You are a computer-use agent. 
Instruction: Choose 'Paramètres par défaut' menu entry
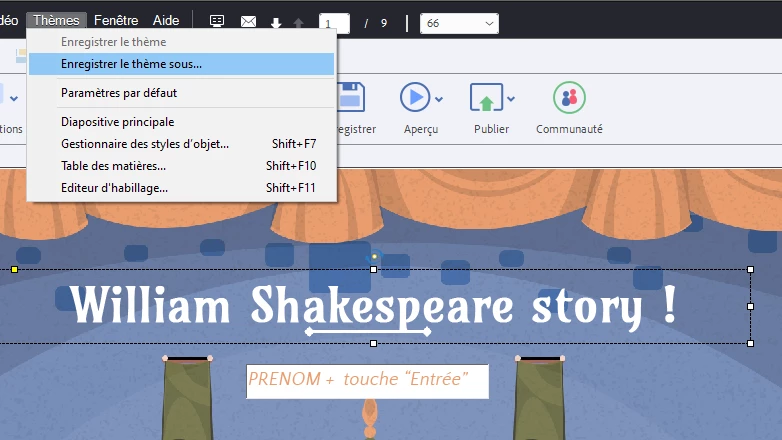point(182,93)
